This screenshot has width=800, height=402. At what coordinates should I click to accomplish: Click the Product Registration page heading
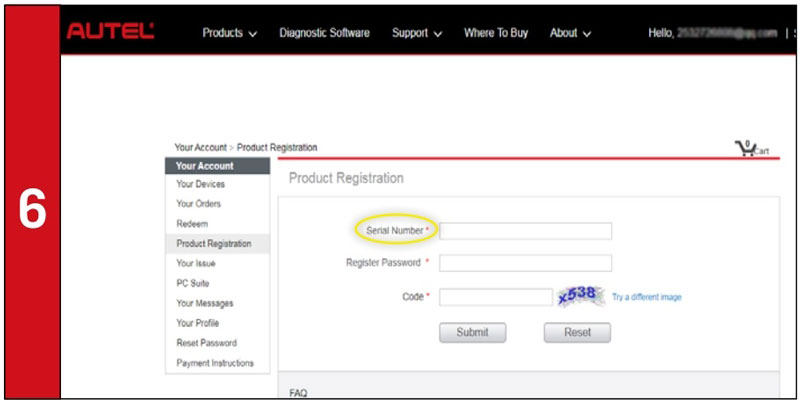coord(346,178)
